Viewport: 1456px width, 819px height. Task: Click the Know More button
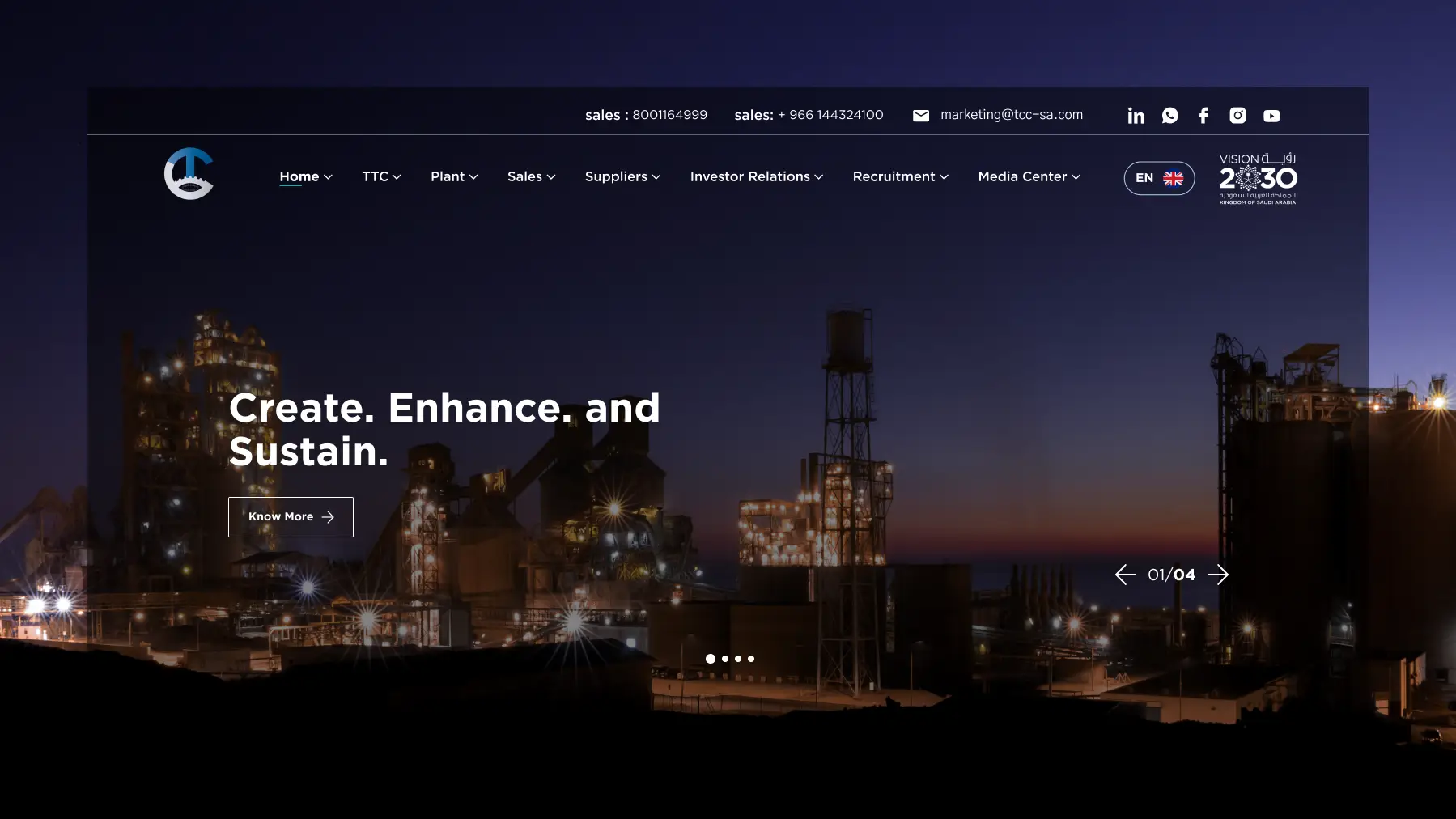pos(290,516)
